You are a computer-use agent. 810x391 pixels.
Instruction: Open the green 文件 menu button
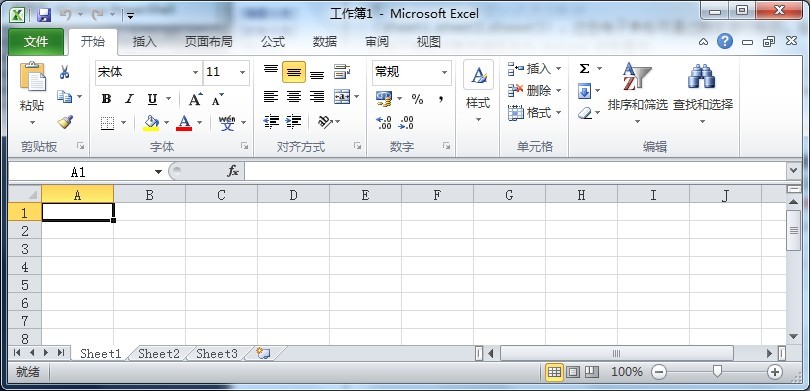click(x=36, y=42)
